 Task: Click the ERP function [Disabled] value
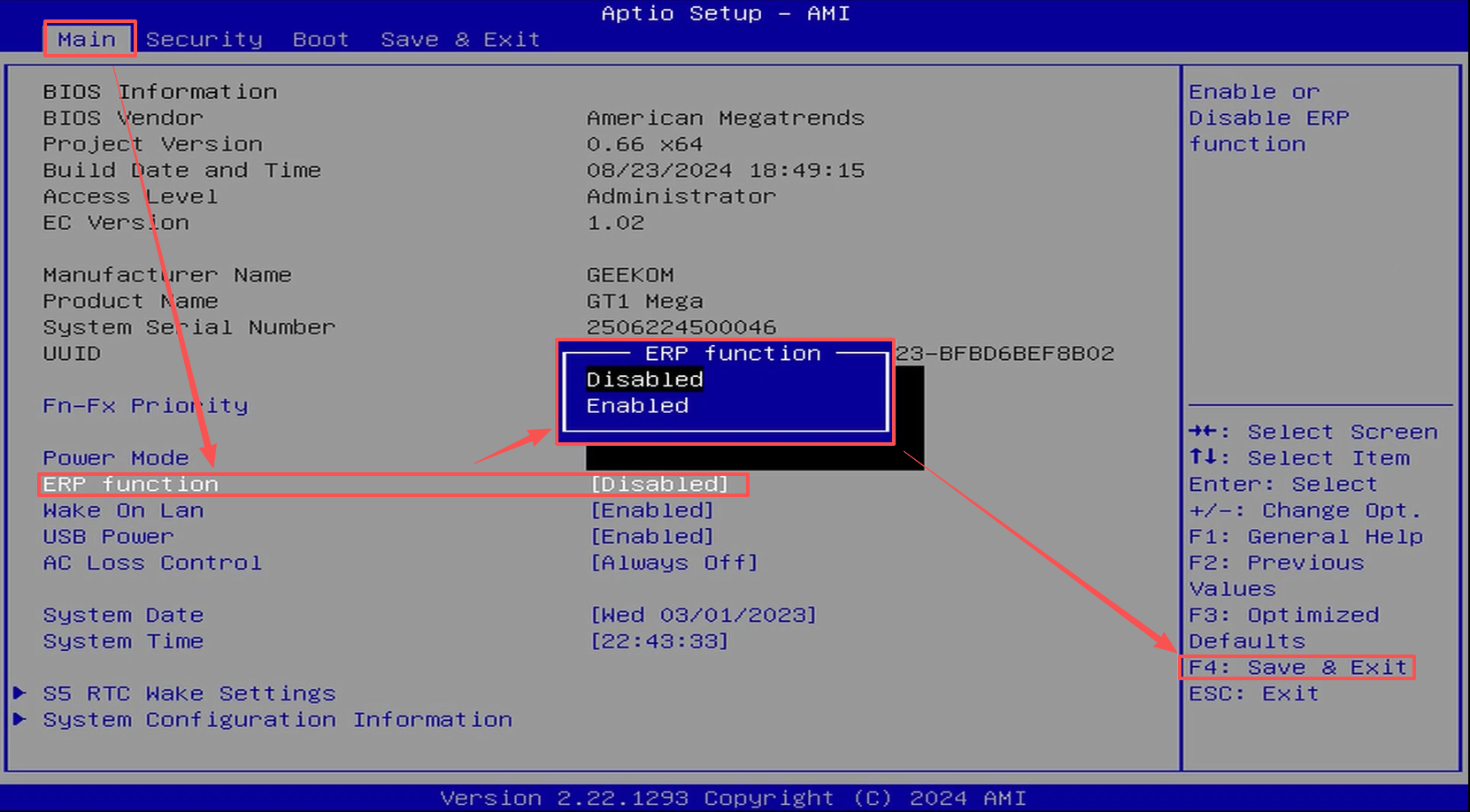click(x=659, y=485)
